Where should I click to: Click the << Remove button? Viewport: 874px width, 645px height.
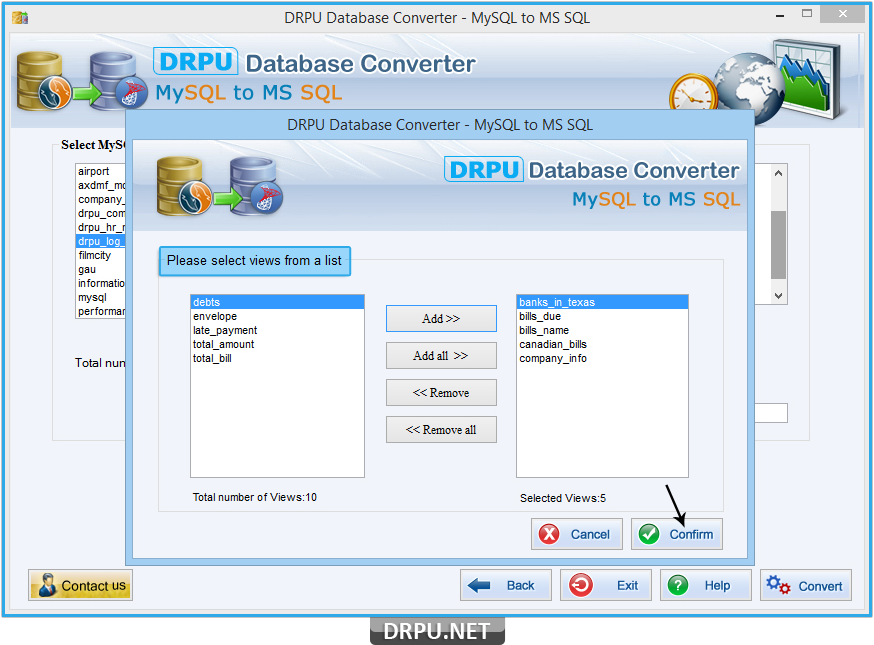click(x=441, y=393)
